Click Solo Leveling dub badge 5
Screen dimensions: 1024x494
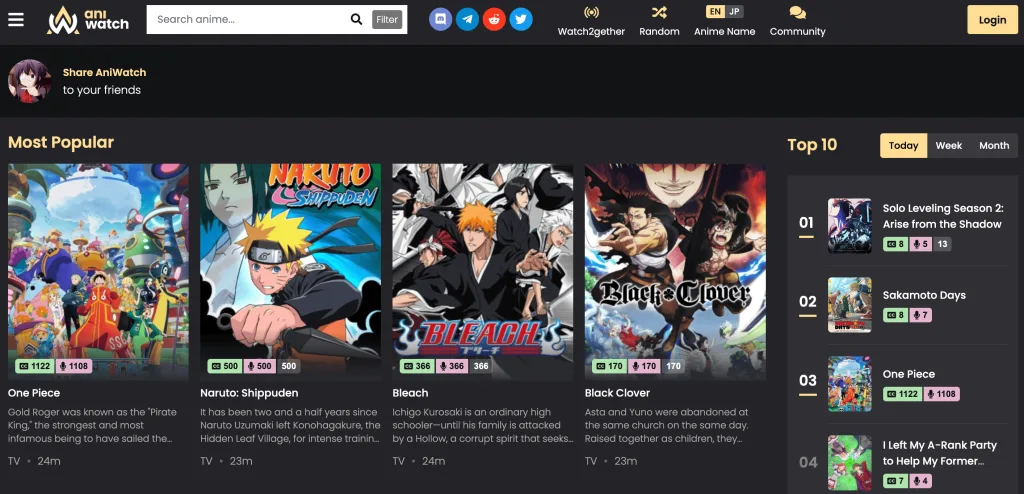pos(920,244)
